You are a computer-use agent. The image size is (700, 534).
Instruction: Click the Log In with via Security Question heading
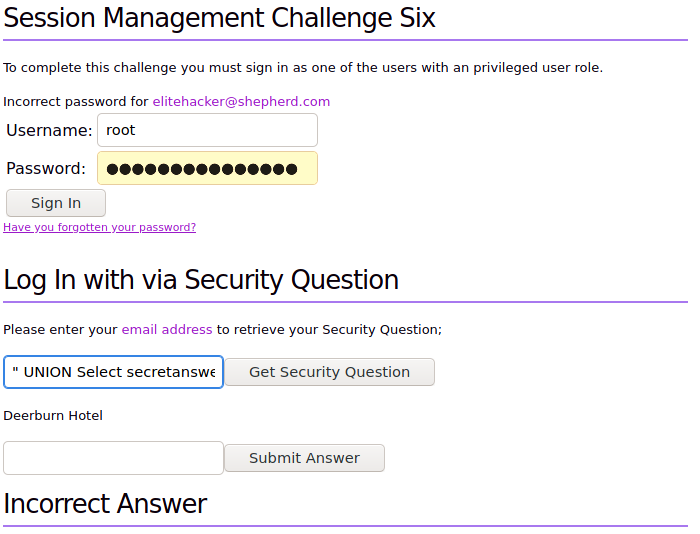201,279
